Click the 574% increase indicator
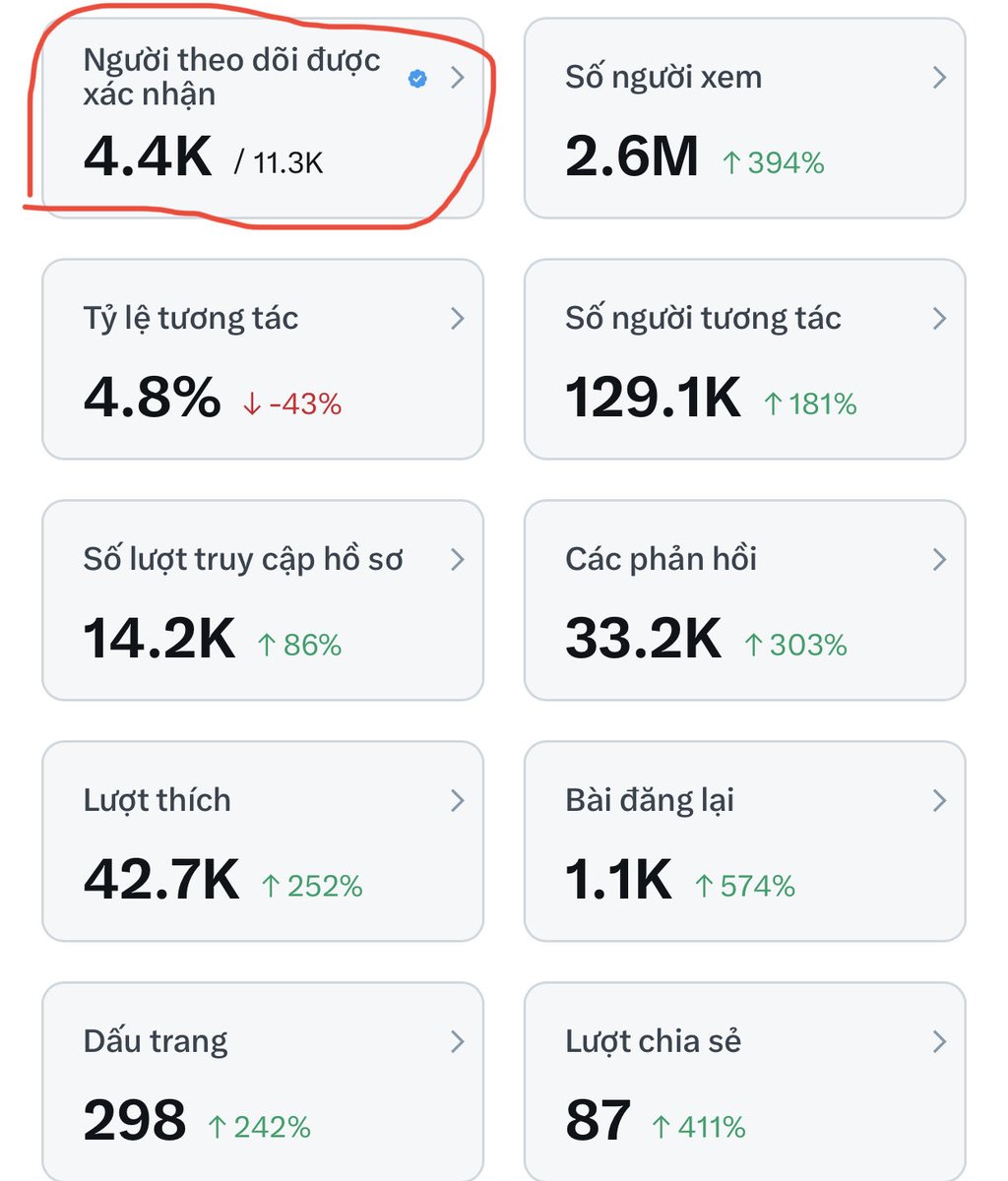The height and width of the screenshot is (1181, 1008). (744, 886)
